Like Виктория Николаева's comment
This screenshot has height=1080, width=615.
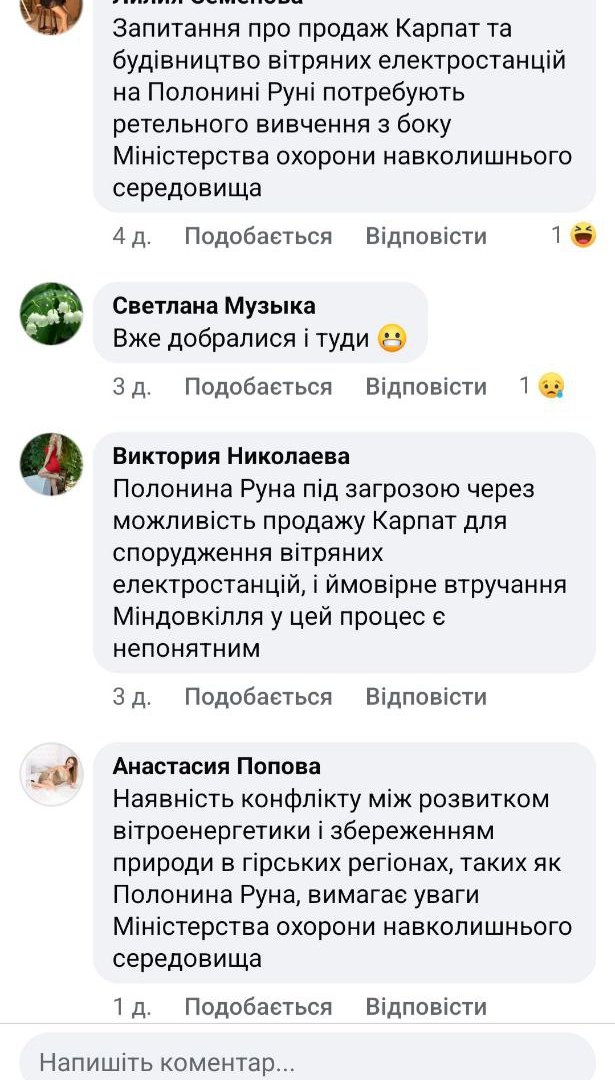pyautogui.click(x=258, y=696)
